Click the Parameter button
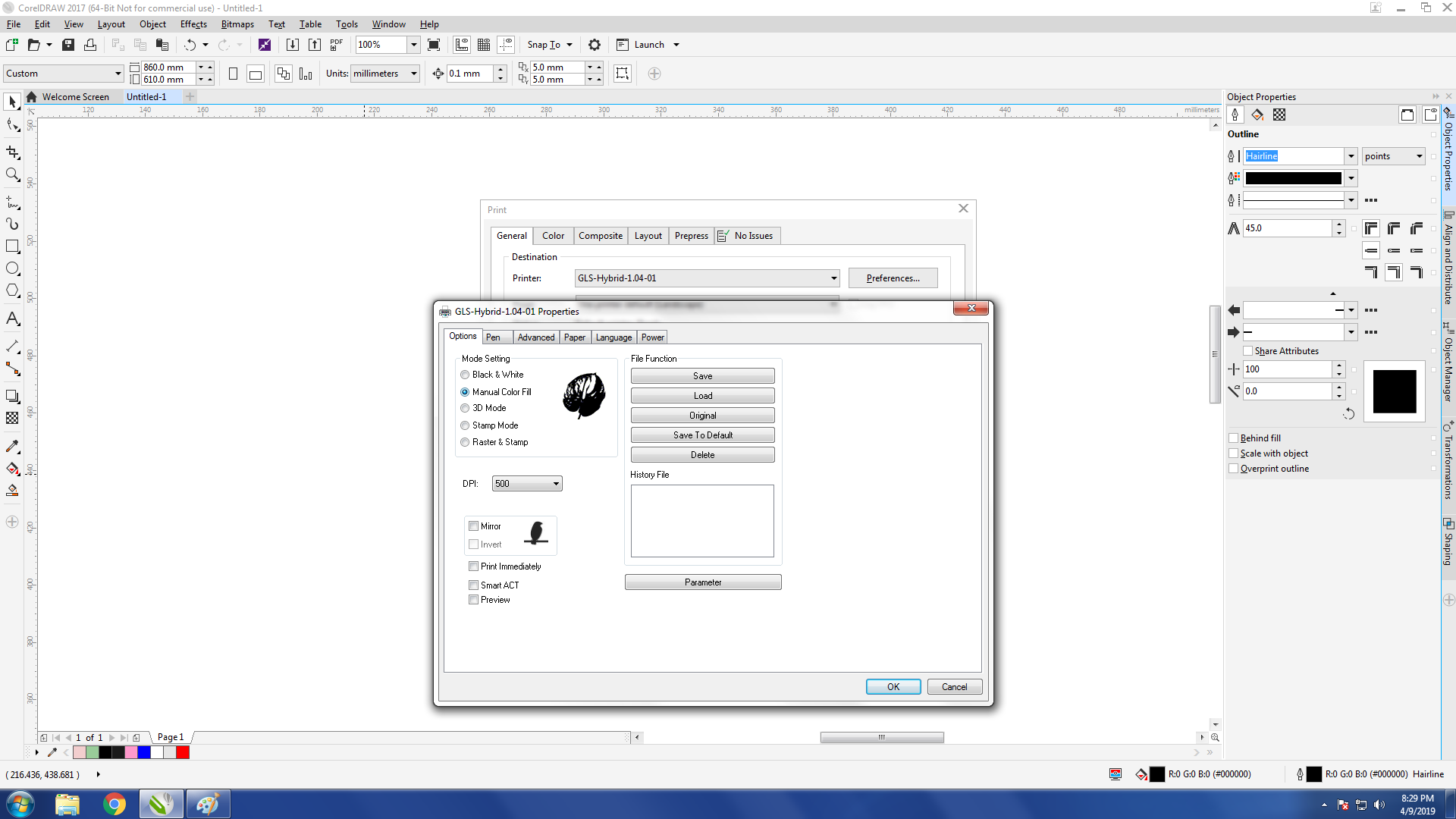This screenshot has width=1456, height=819. click(x=703, y=582)
